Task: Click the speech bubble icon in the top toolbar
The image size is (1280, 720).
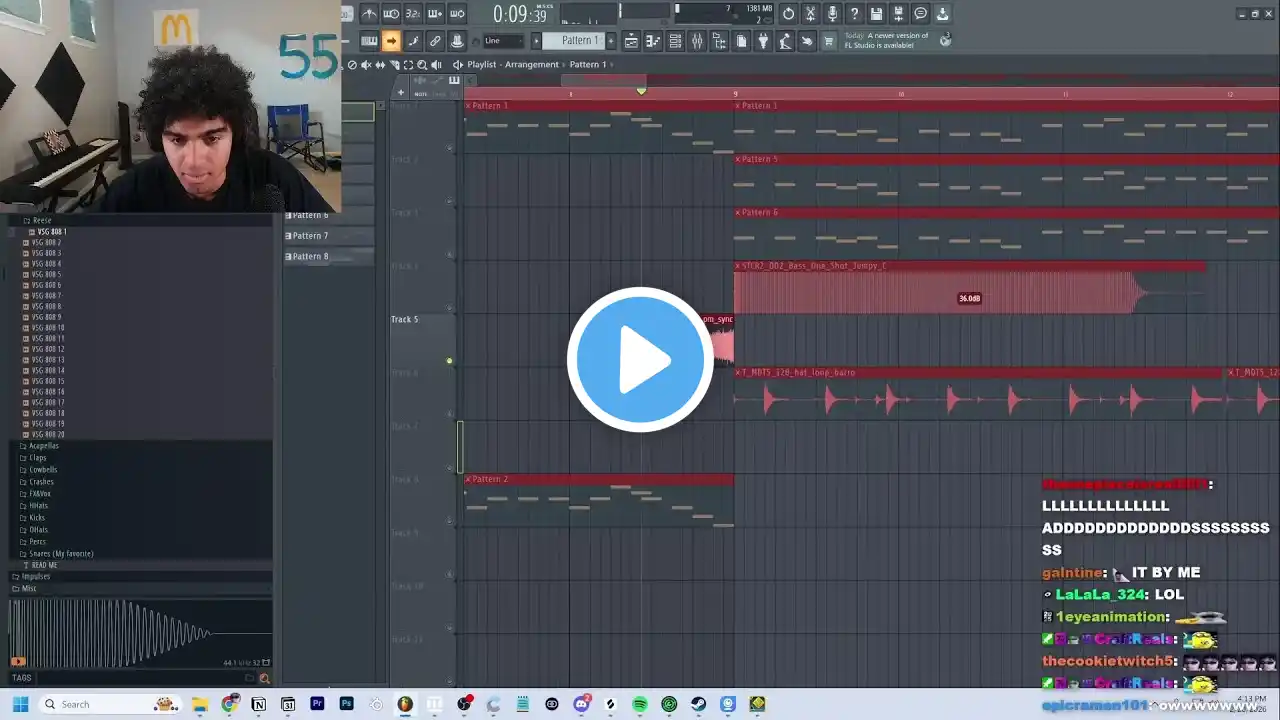Action: click(x=920, y=14)
